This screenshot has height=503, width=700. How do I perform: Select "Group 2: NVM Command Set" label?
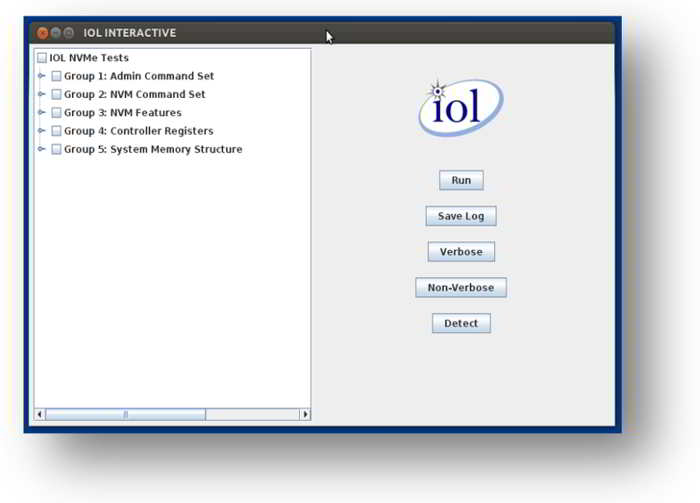coord(134,94)
